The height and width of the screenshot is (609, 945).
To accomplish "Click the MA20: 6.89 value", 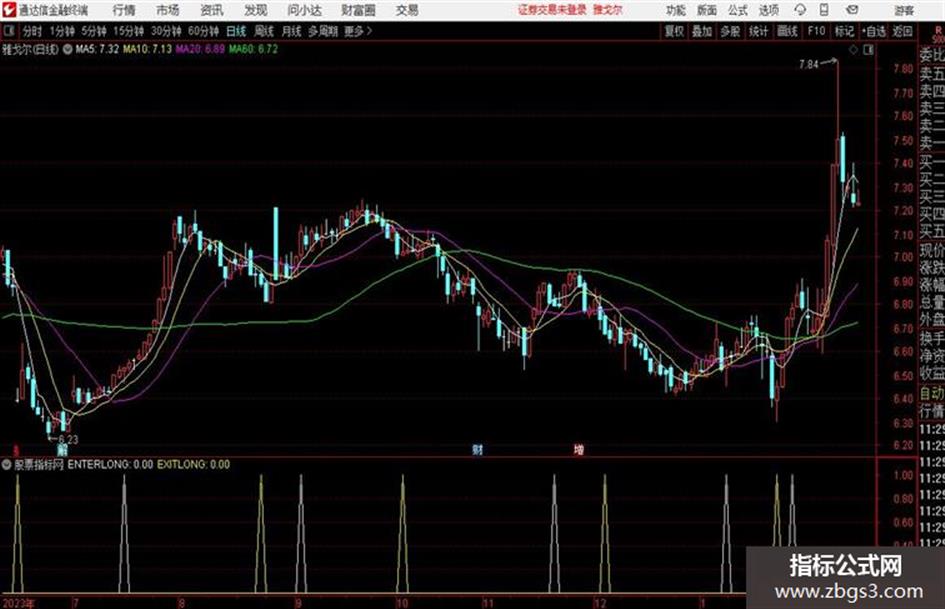I will click(200, 49).
